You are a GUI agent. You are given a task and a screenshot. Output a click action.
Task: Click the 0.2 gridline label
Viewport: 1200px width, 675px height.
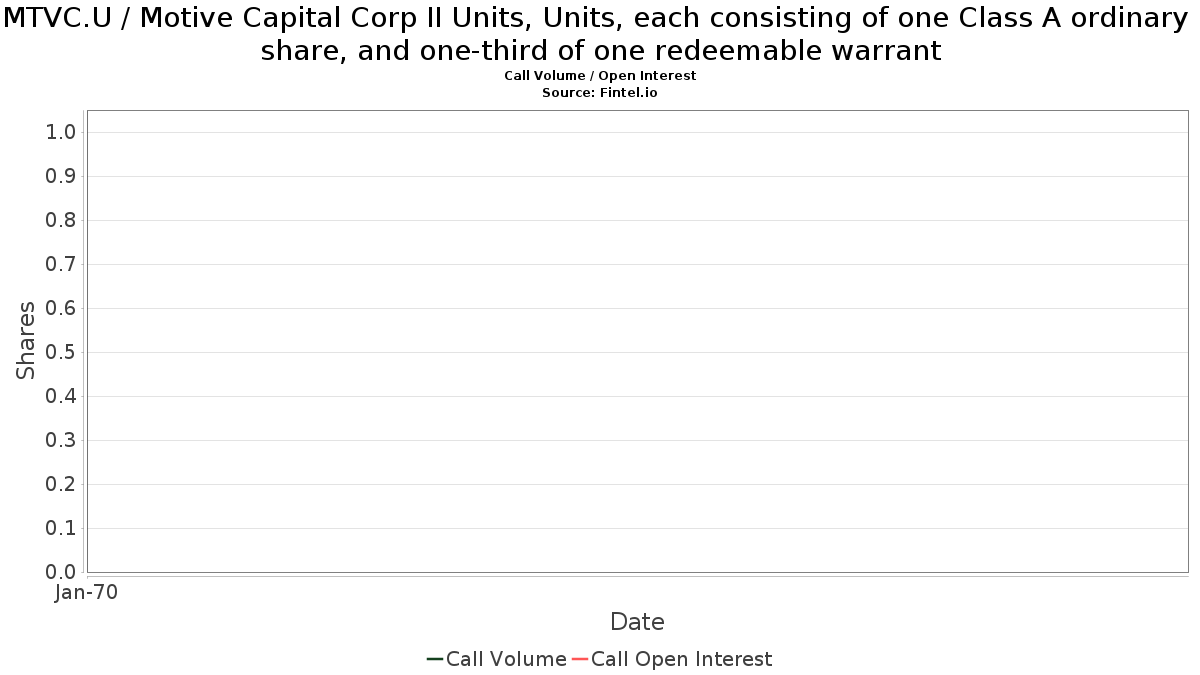click(x=61, y=484)
